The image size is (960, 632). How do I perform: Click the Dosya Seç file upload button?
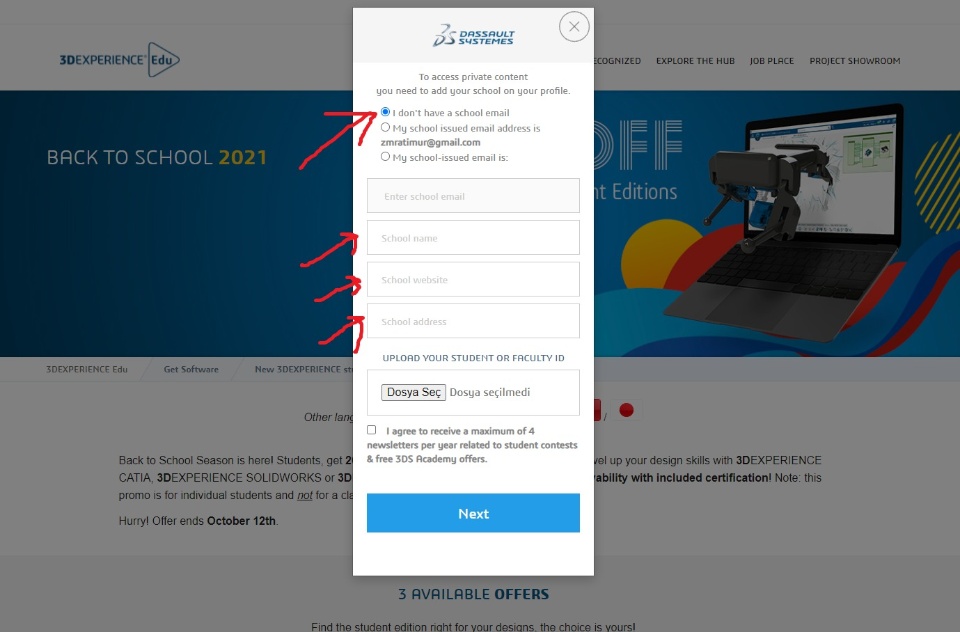click(x=413, y=392)
